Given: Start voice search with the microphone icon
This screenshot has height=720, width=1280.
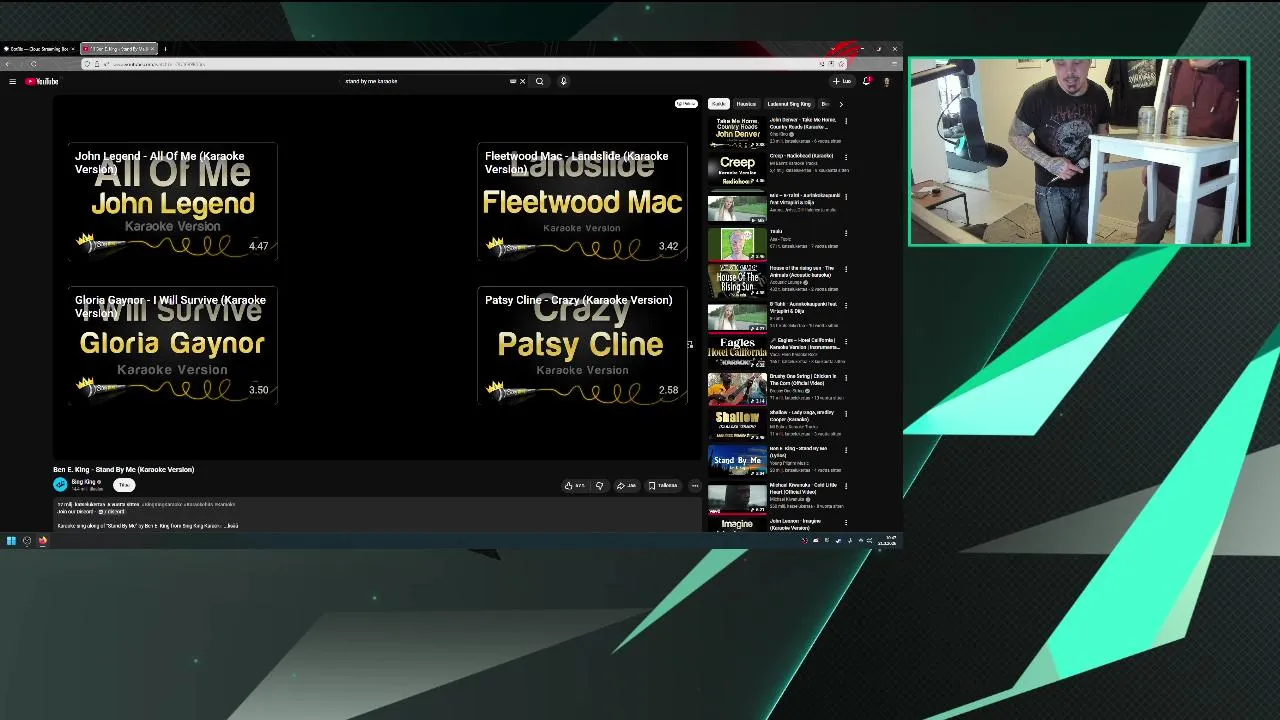Looking at the screenshot, I should [563, 81].
